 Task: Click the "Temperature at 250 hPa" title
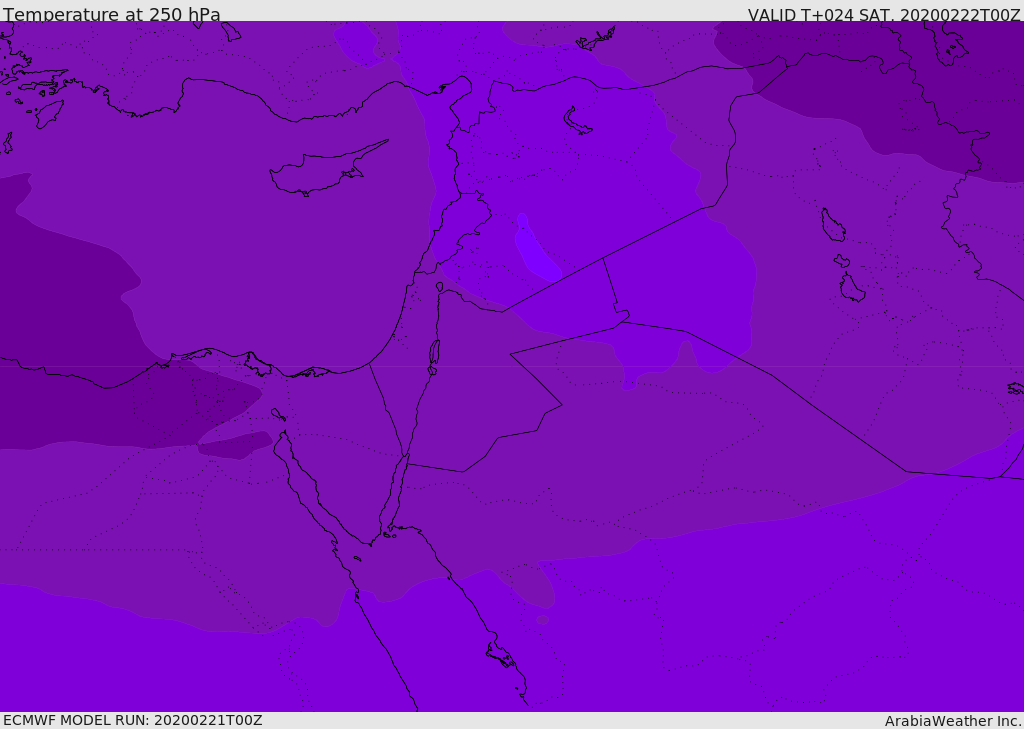111,15
